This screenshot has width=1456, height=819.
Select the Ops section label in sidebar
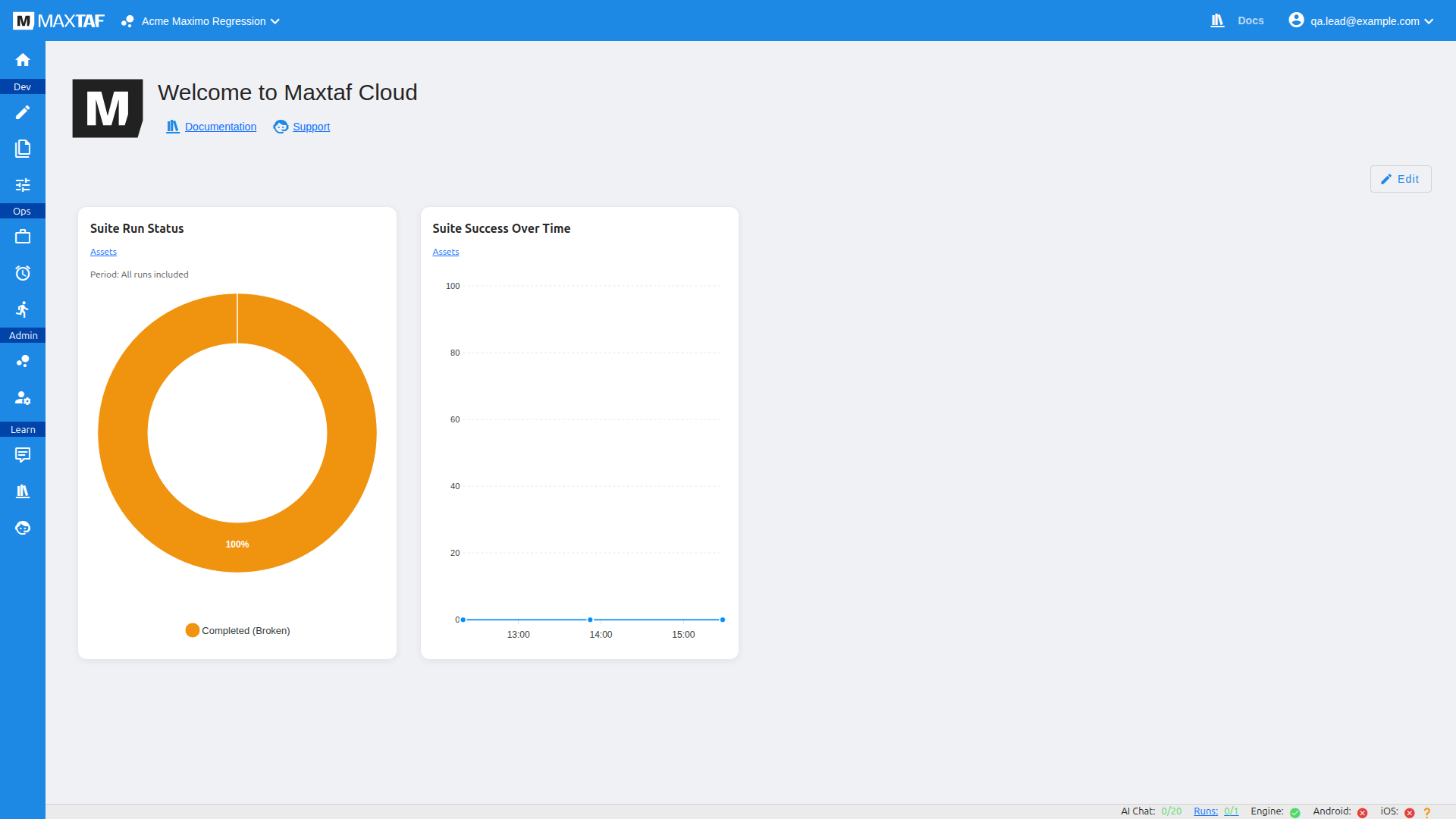(x=23, y=211)
